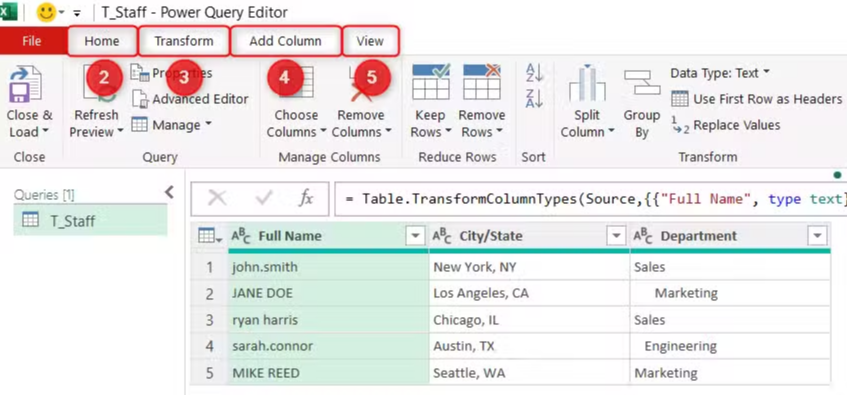This screenshot has height=395, width=847.
Task: Click the ryan harris cell
Action: 328,320
